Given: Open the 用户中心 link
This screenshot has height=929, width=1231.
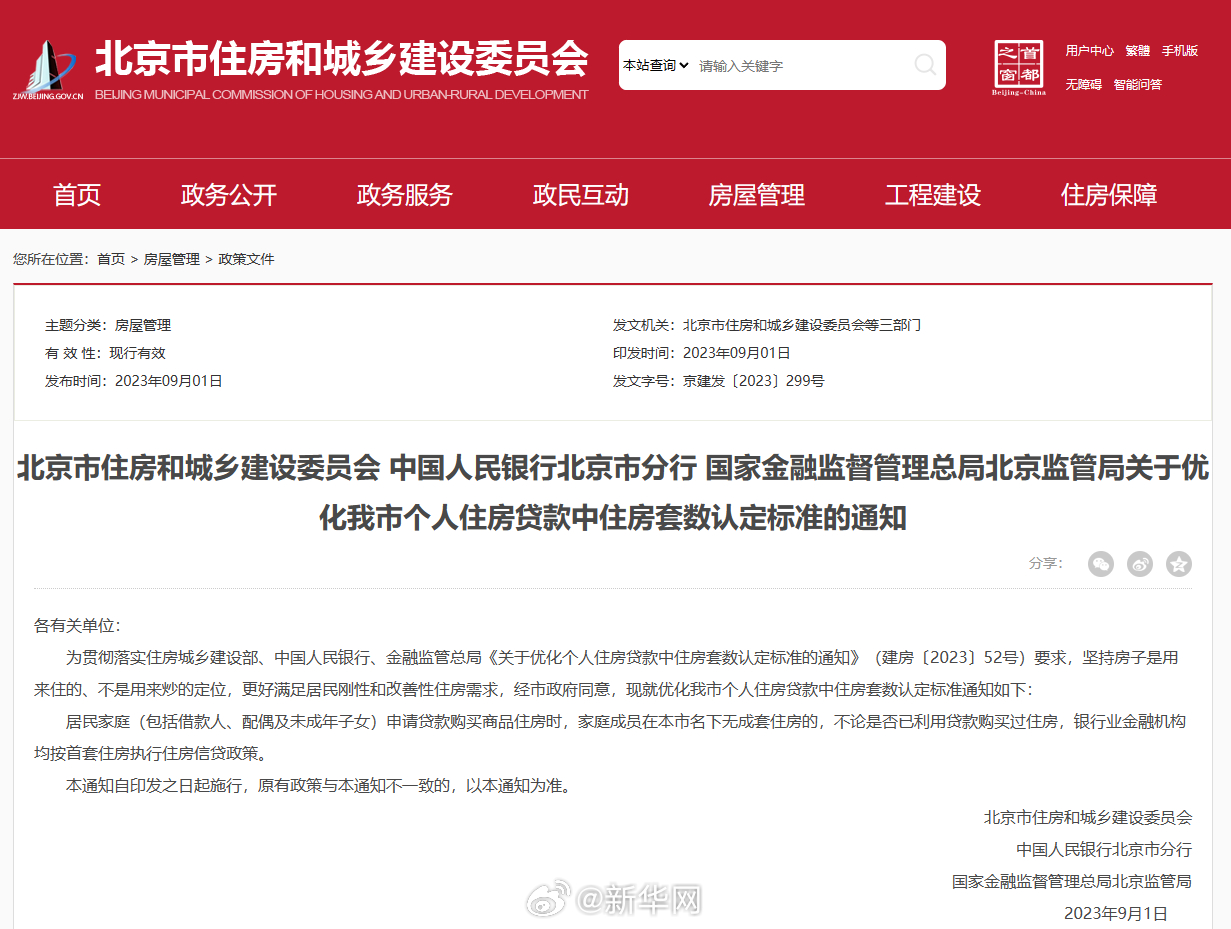Looking at the screenshot, I should (x=1089, y=51).
